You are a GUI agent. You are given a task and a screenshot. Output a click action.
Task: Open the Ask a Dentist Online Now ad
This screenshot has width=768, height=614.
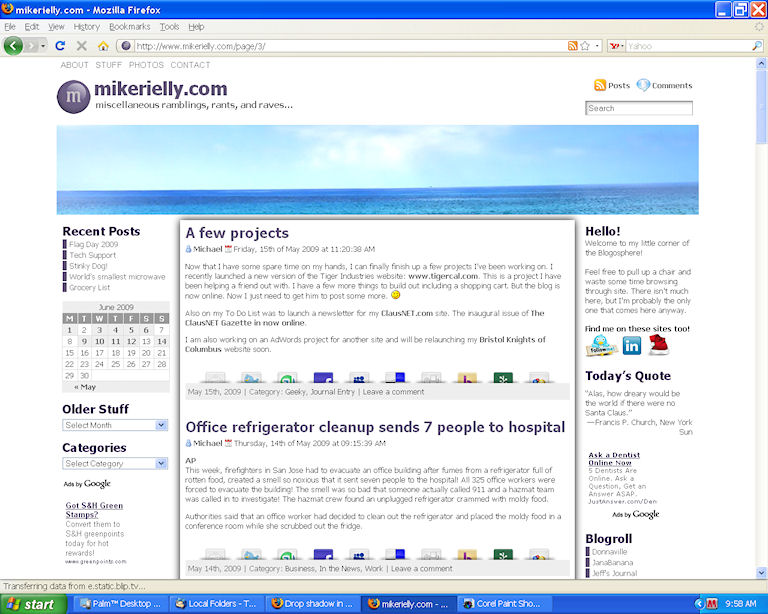614,459
